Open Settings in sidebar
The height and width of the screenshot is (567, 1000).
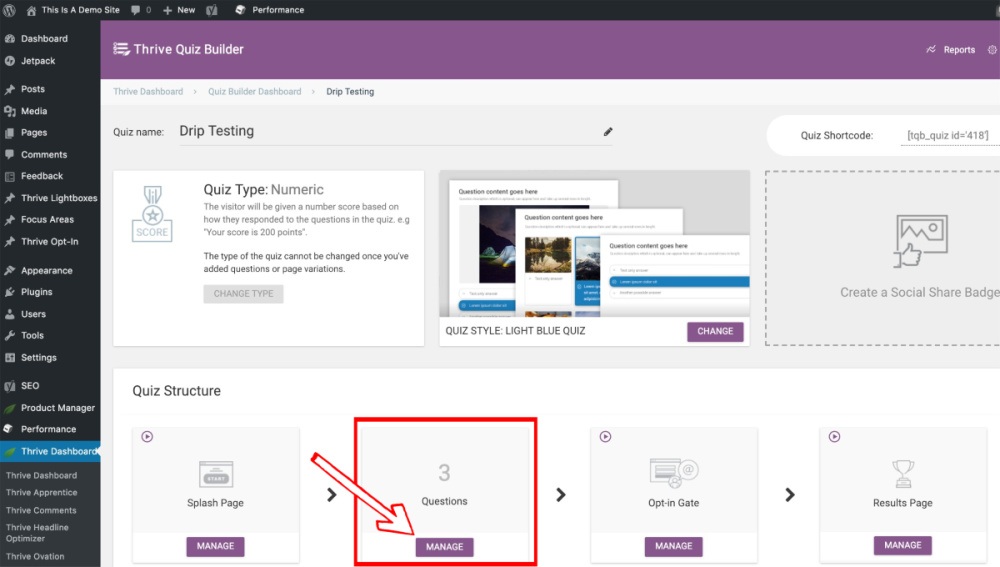38,358
